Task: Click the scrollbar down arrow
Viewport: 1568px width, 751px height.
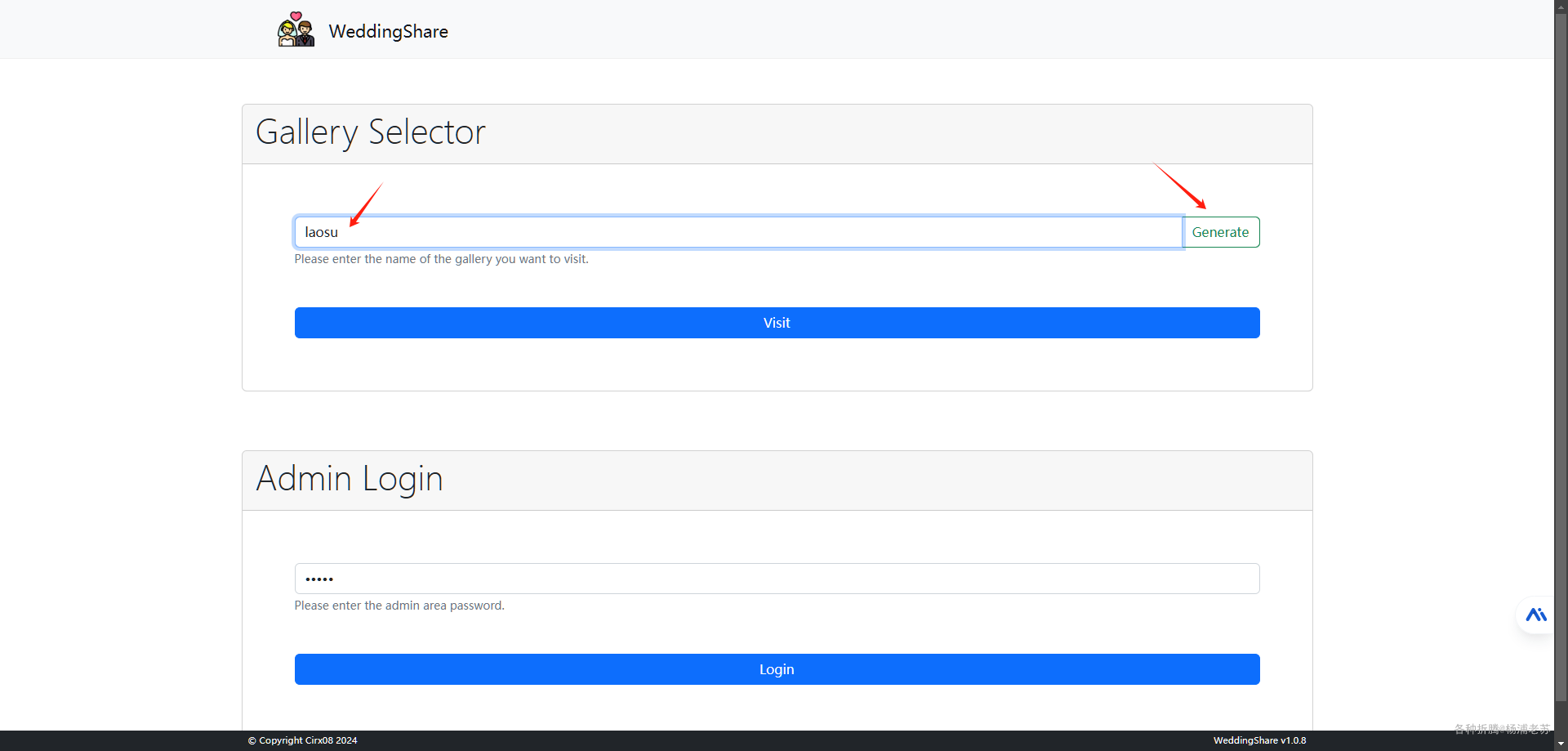Action: [1561, 744]
